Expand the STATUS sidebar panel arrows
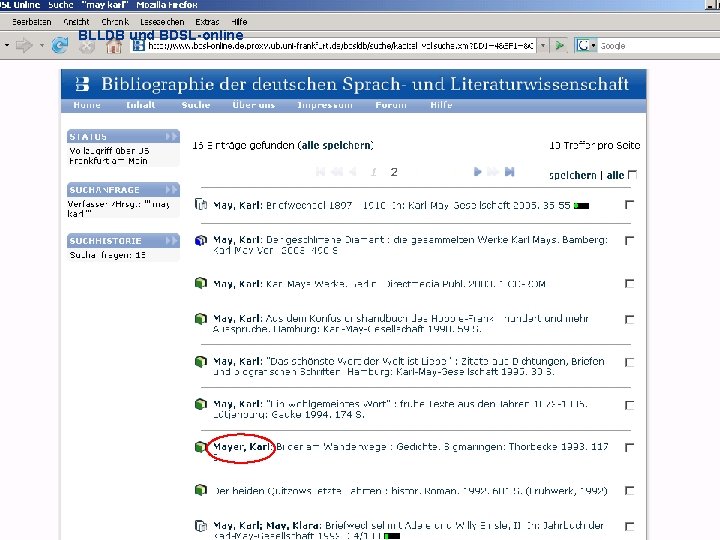The height and width of the screenshot is (540, 720). click(x=171, y=136)
